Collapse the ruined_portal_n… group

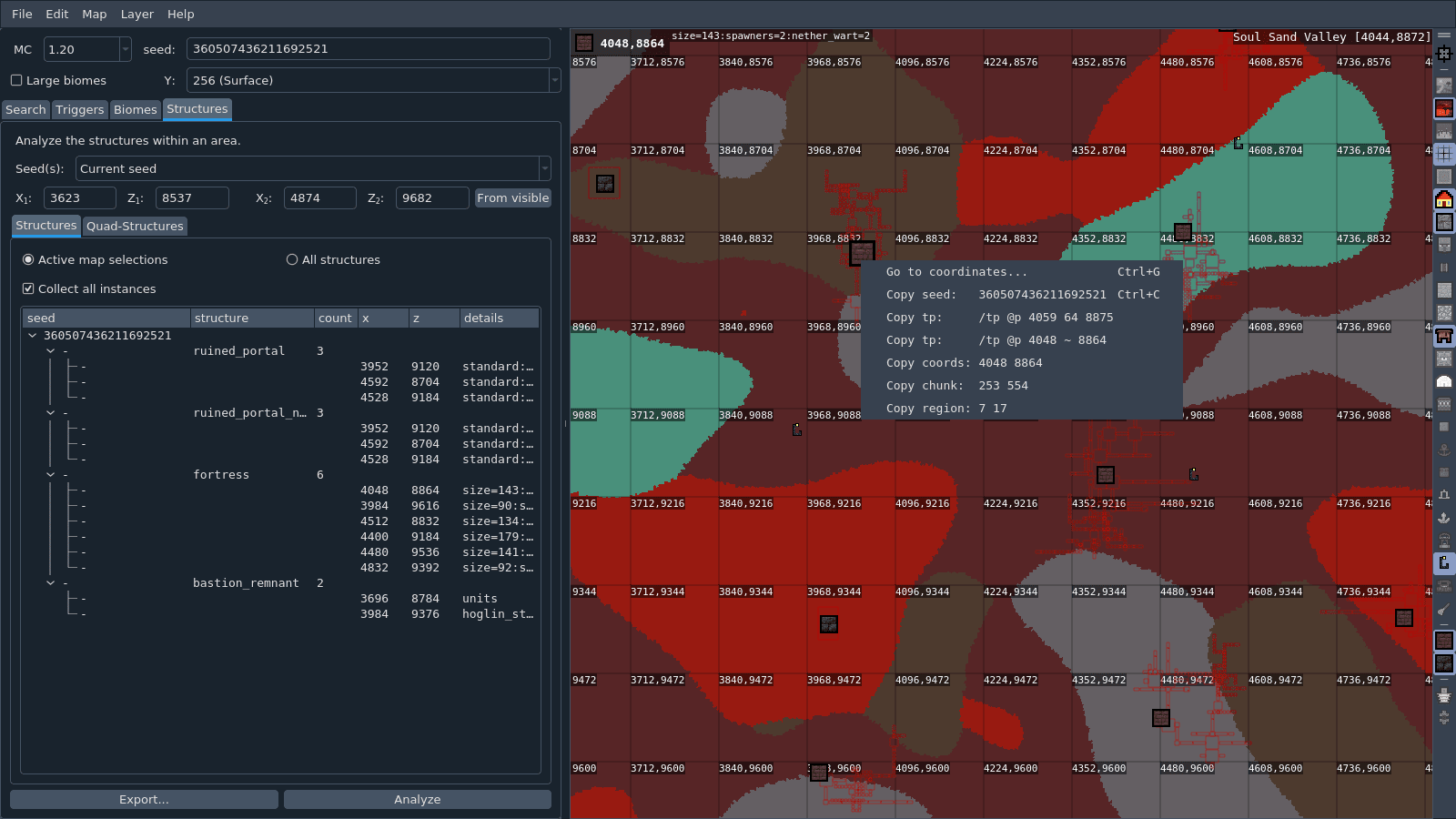coord(50,412)
